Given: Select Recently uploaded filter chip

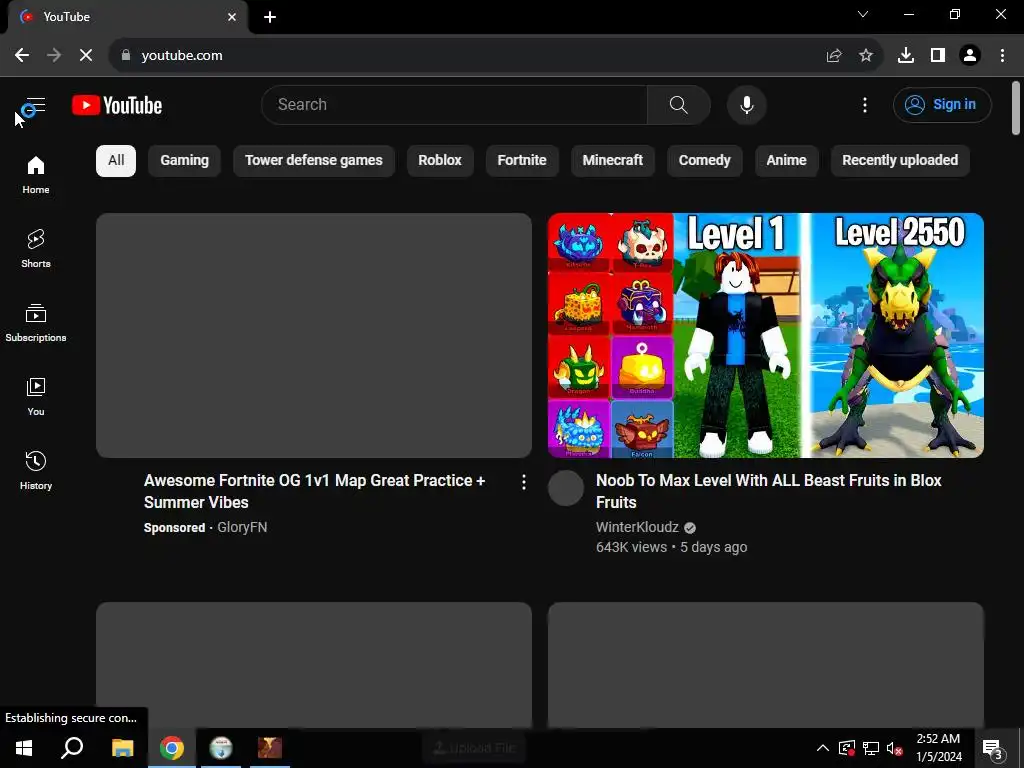Looking at the screenshot, I should coord(900,161).
